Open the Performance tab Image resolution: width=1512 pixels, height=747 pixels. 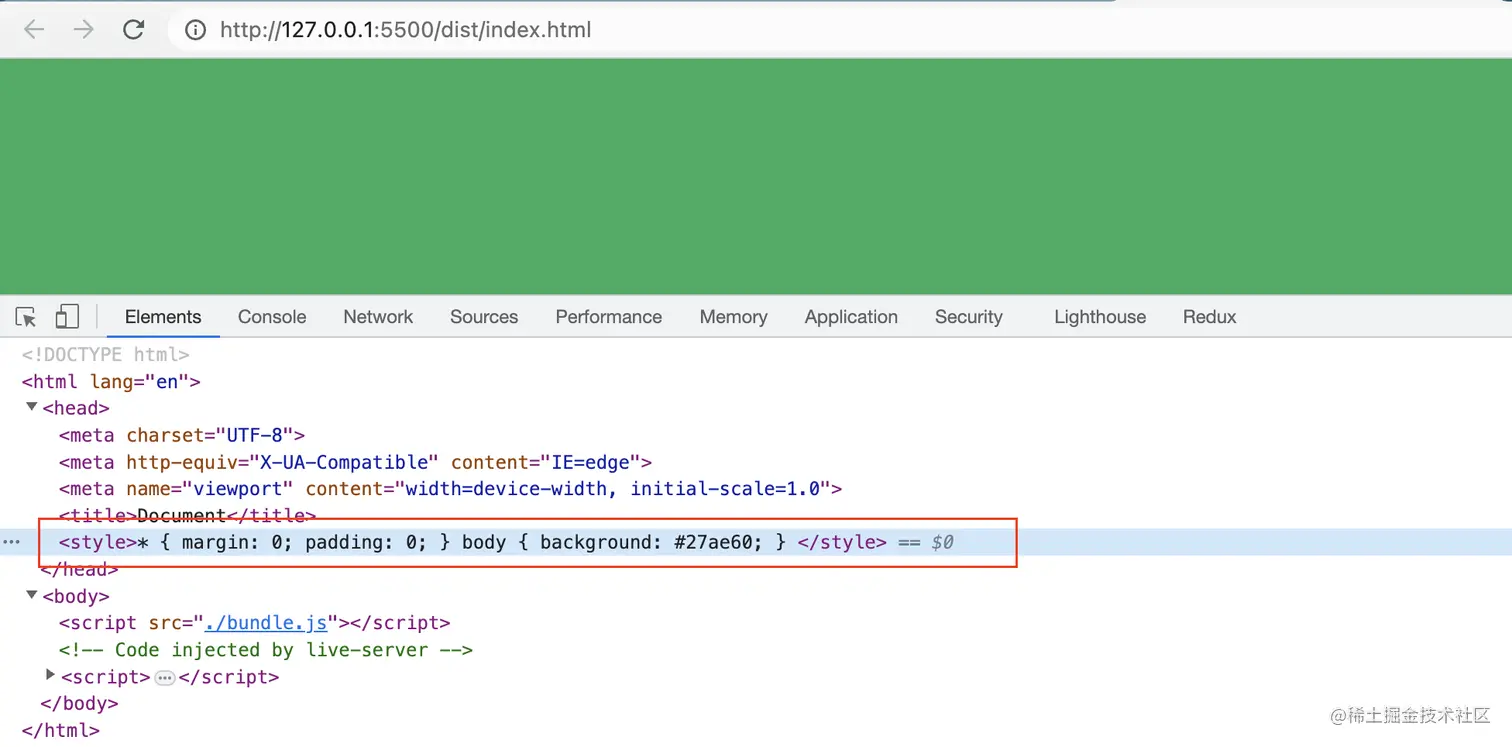coord(609,317)
